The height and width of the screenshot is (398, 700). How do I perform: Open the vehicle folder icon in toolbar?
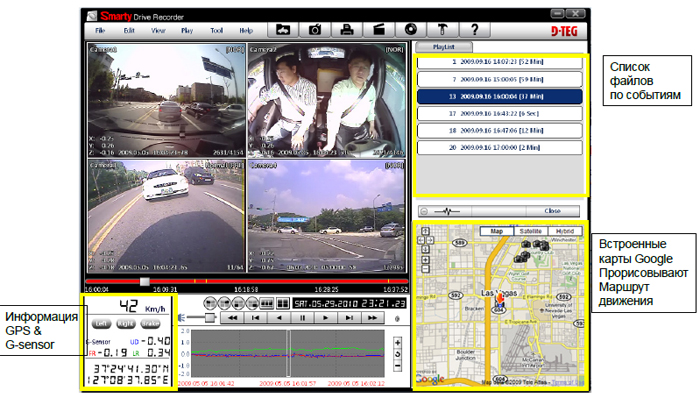(x=283, y=30)
